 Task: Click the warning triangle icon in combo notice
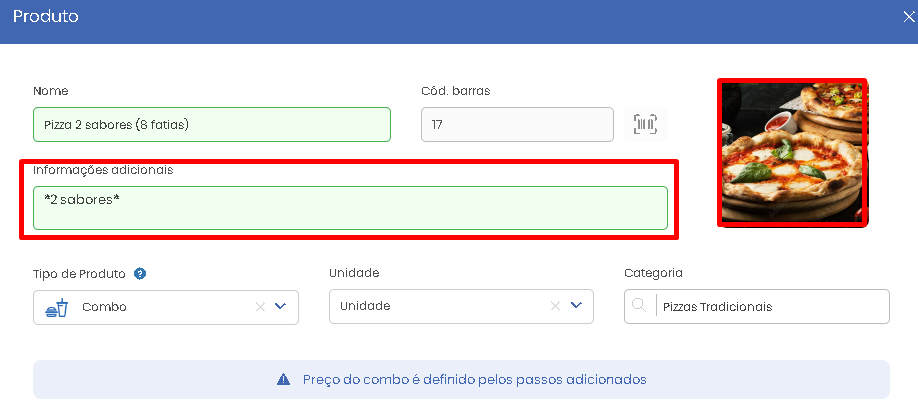(x=283, y=380)
